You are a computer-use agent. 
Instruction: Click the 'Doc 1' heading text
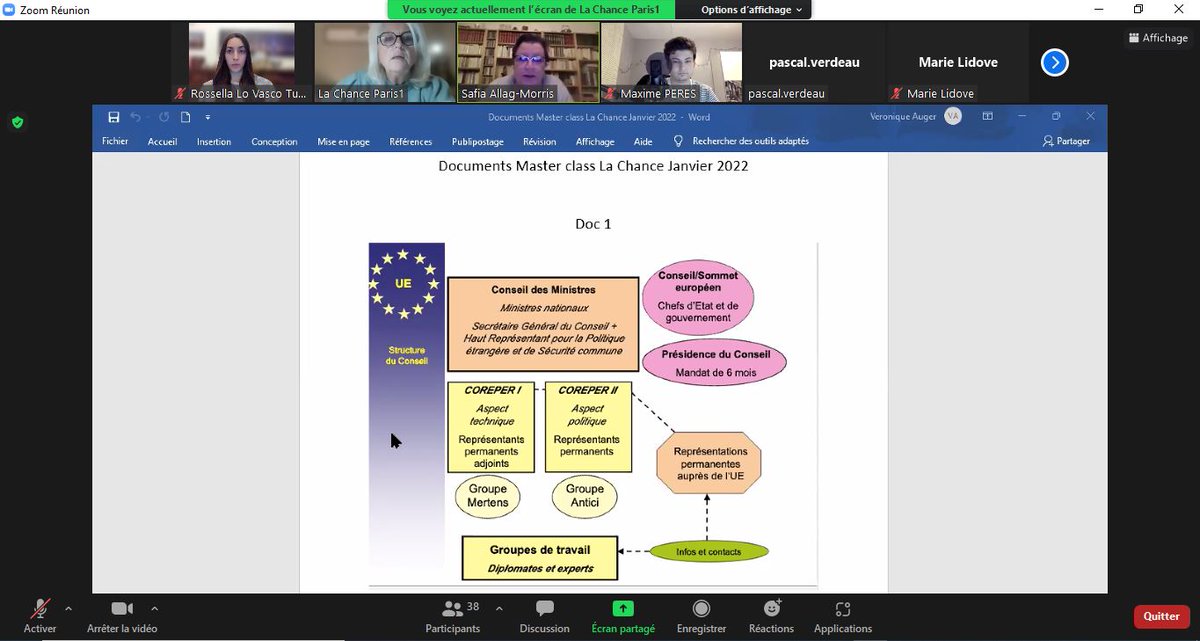(x=593, y=223)
